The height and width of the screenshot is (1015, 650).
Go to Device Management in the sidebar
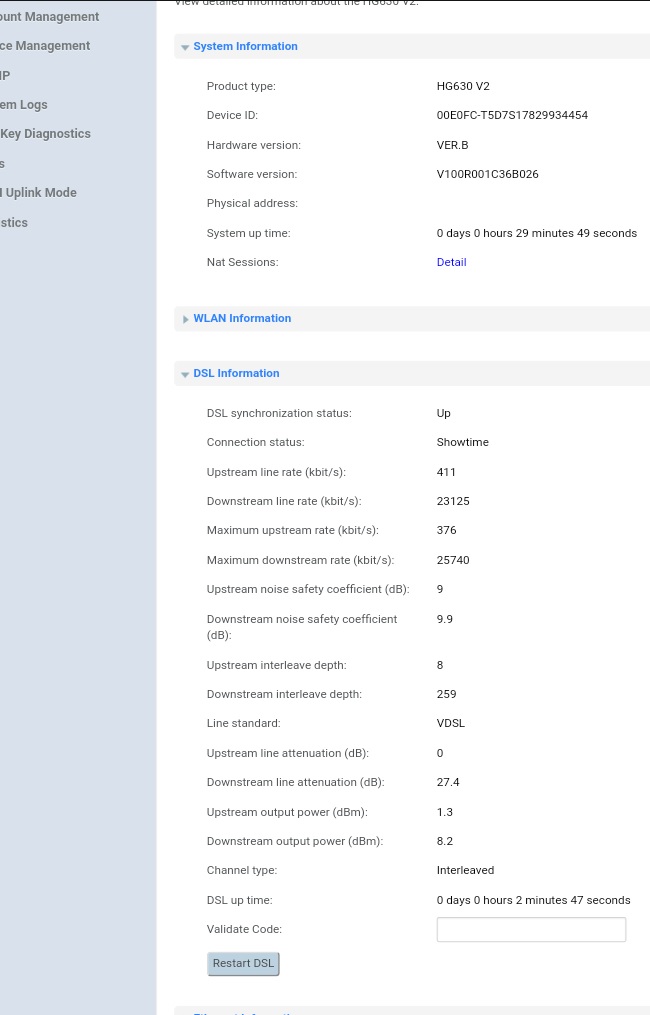[x=45, y=45]
